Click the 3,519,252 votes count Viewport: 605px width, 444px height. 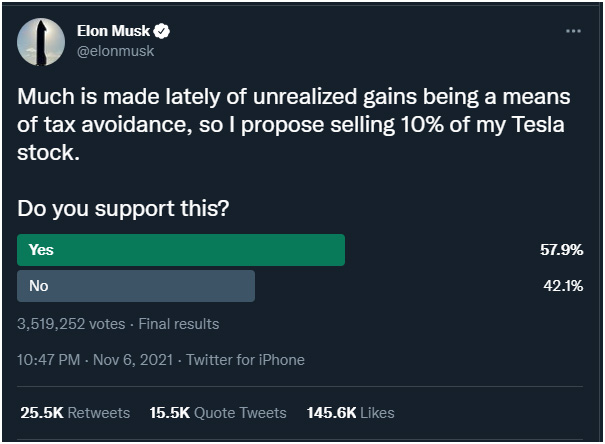pos(71,324)
